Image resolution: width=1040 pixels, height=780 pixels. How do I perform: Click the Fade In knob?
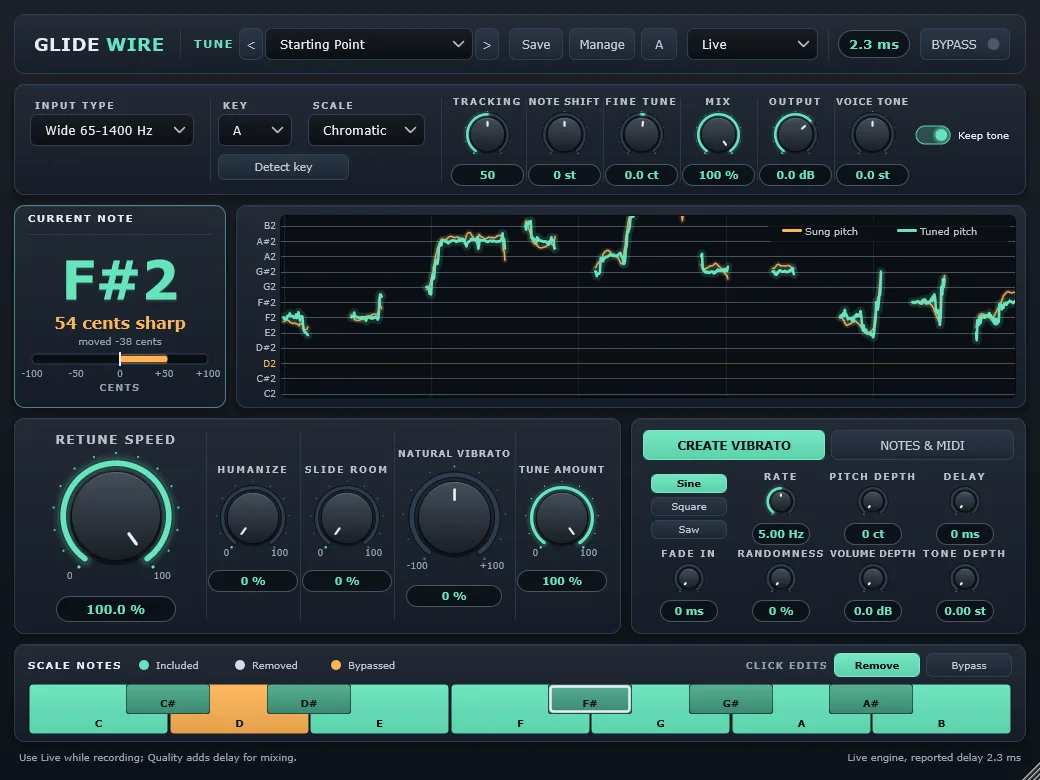pyautogui.click(x=688, y=579)
